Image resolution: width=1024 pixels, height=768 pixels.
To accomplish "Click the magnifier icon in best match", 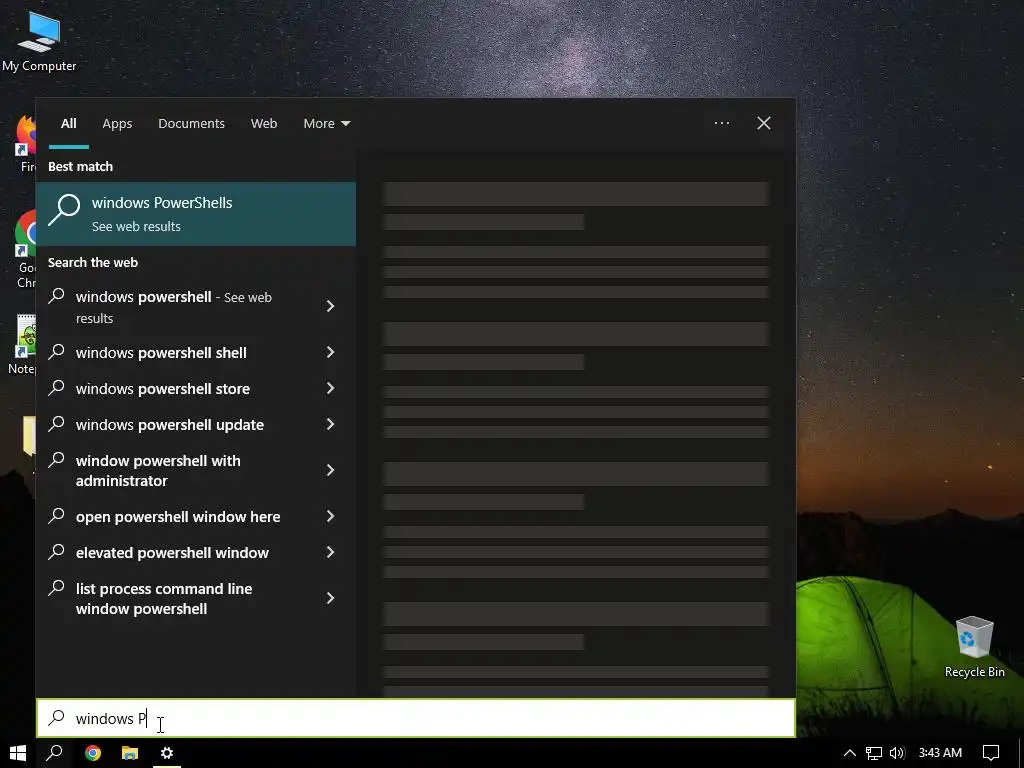I will (64, 210).
